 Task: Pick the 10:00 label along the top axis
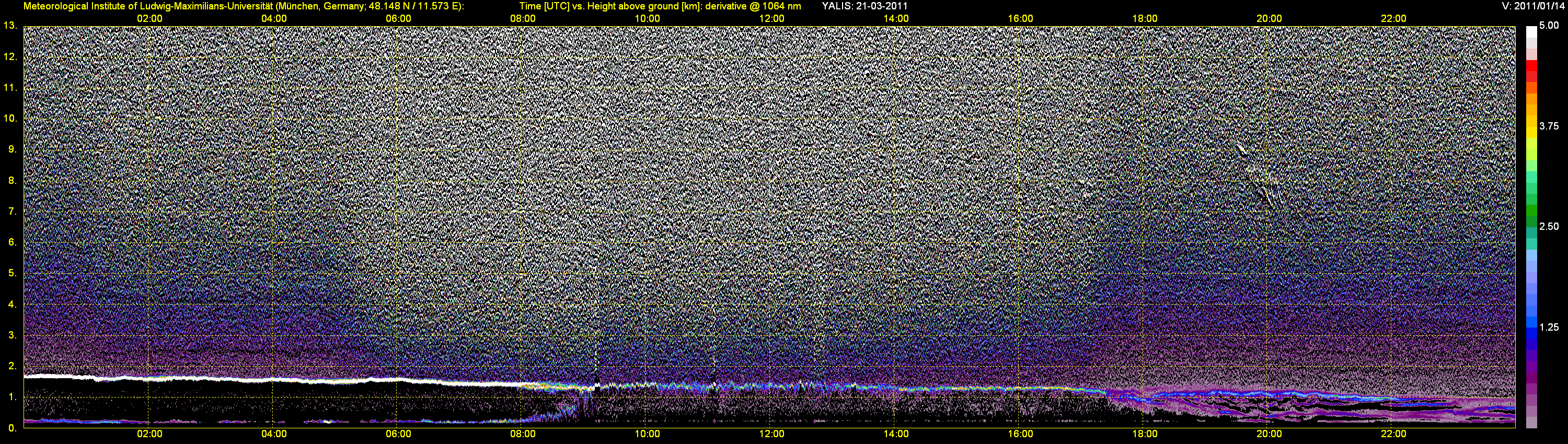[x=647, y=19]
